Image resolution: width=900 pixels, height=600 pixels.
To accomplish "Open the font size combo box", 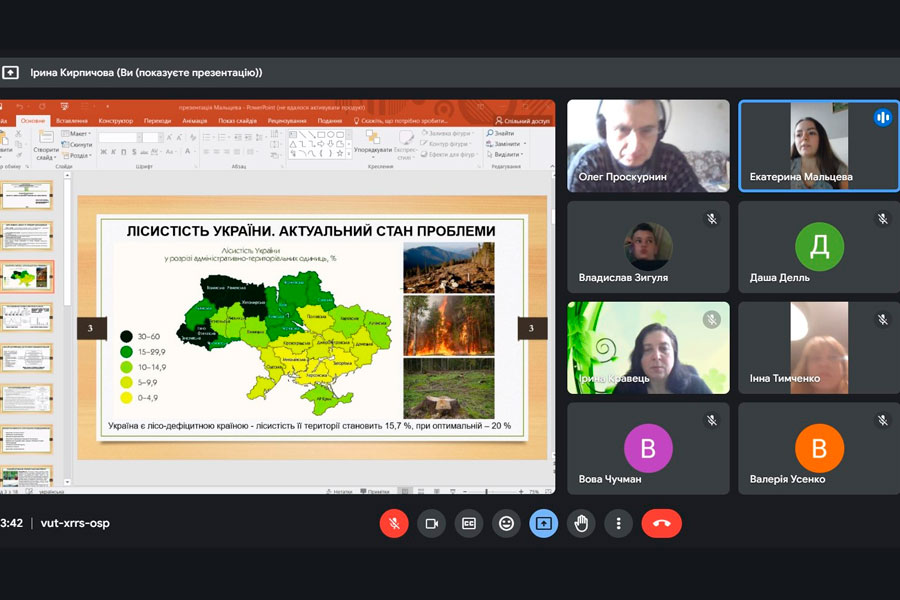I will click(152, 137).
